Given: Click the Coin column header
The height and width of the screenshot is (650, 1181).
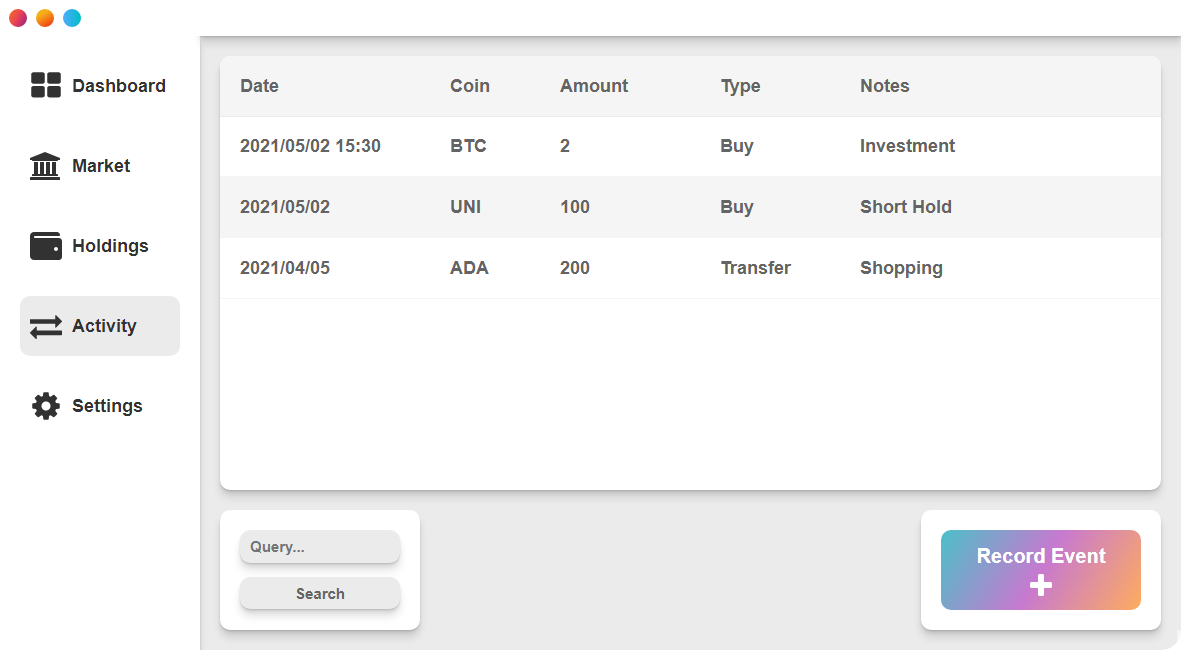Looking at the screenshot, I should 470,86.
